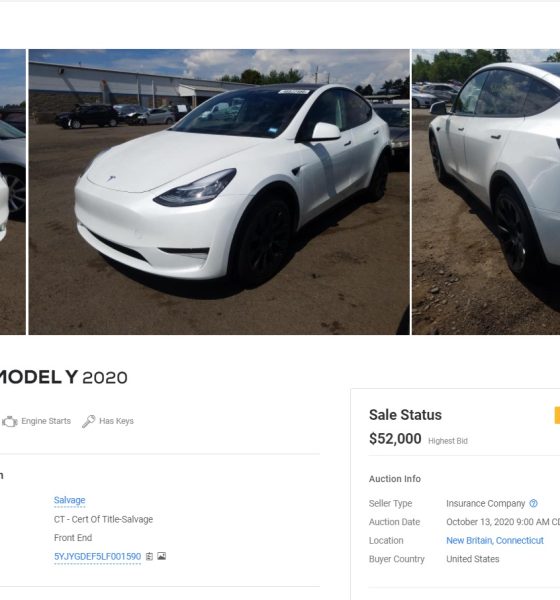This screenshot has width=560, height=600.
Task: Select the rear side view photo on right
Action: pos(486,192)
